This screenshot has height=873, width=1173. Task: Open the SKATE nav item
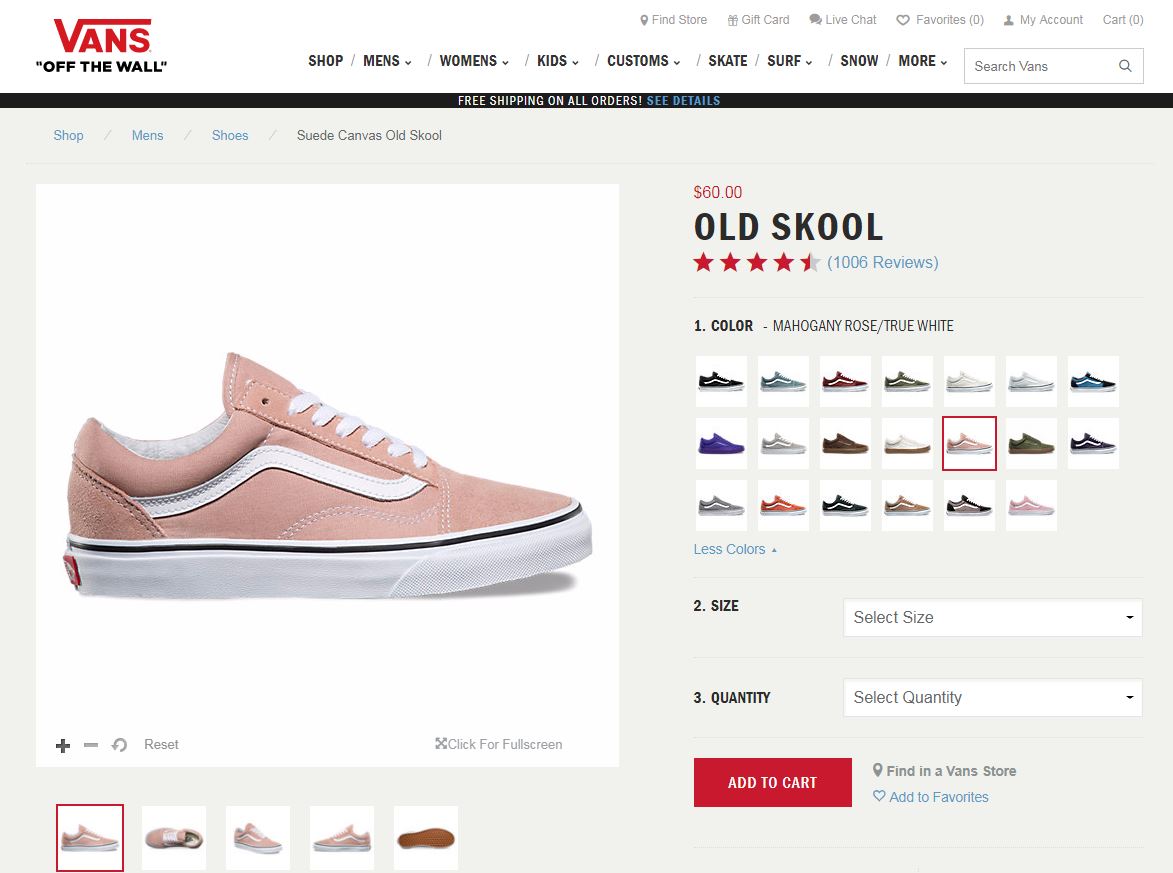tap(728, 61)
